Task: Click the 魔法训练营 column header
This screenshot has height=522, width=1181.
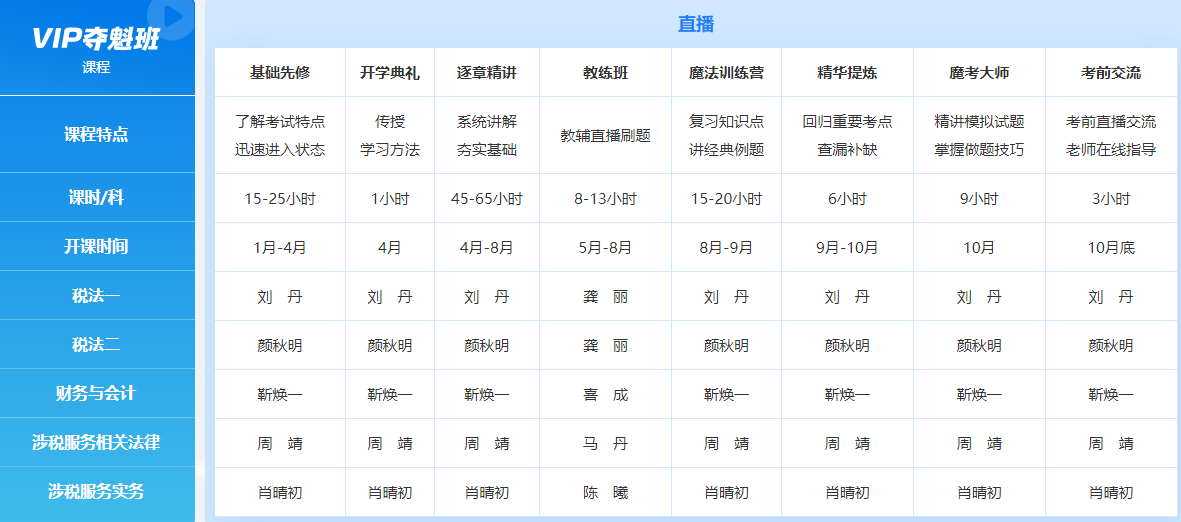Action: click(727, 73)
